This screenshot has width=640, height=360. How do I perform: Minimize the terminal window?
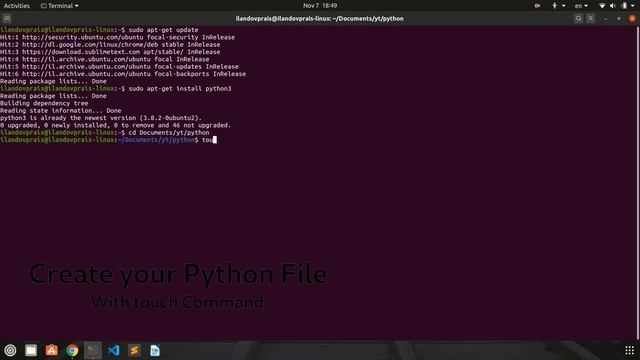(x=606, y=19)
